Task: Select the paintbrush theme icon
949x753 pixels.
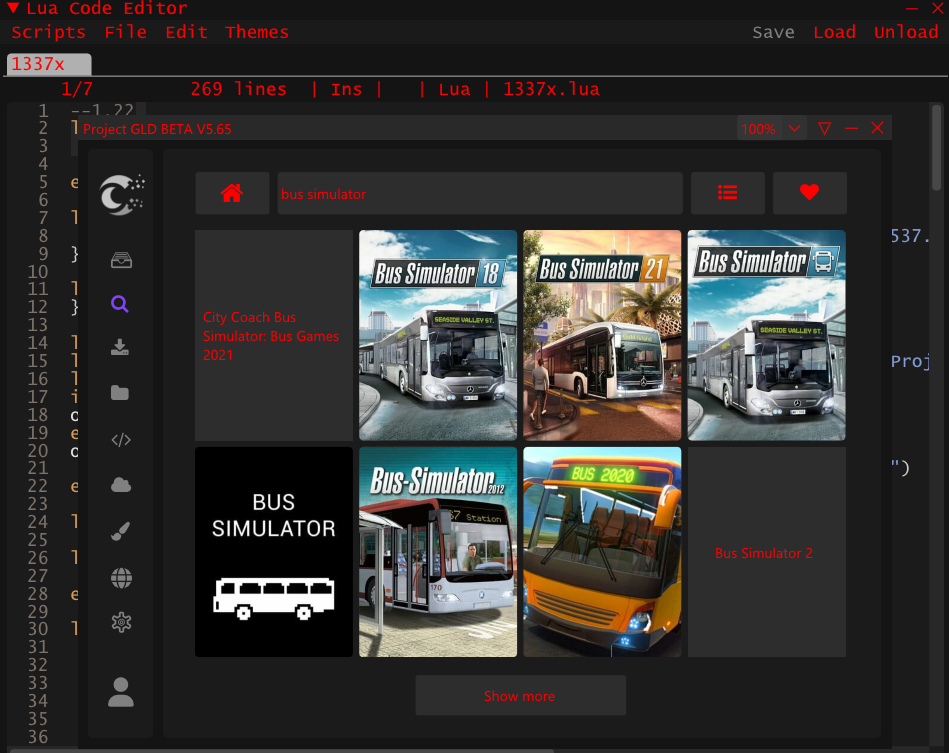Action: tap(120, 531)
